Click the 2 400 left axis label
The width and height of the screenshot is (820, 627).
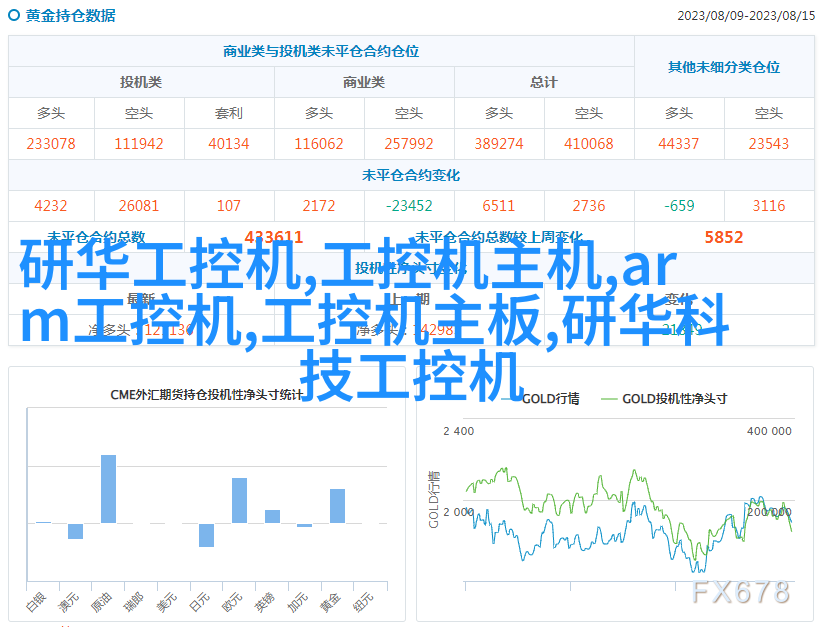pyautogui.click(x=459, y=431)
